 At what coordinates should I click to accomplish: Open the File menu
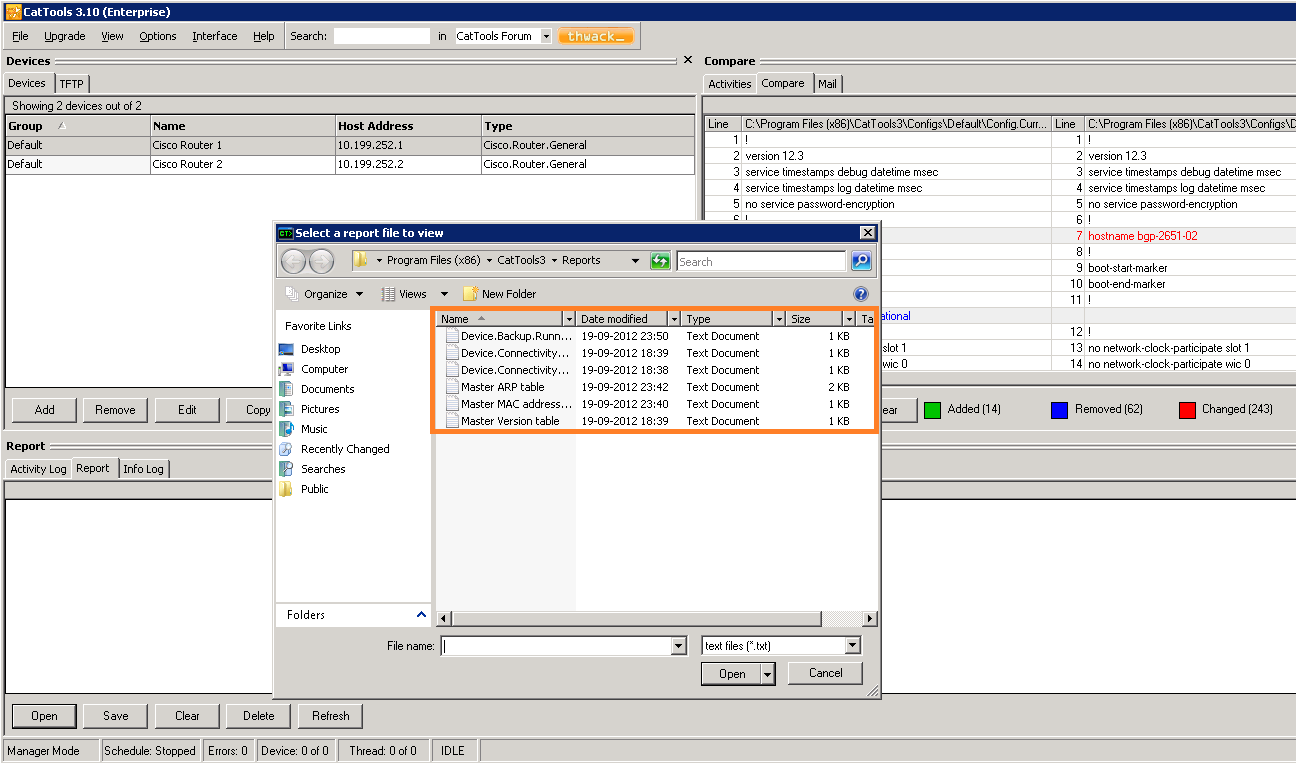coord(20,36)
